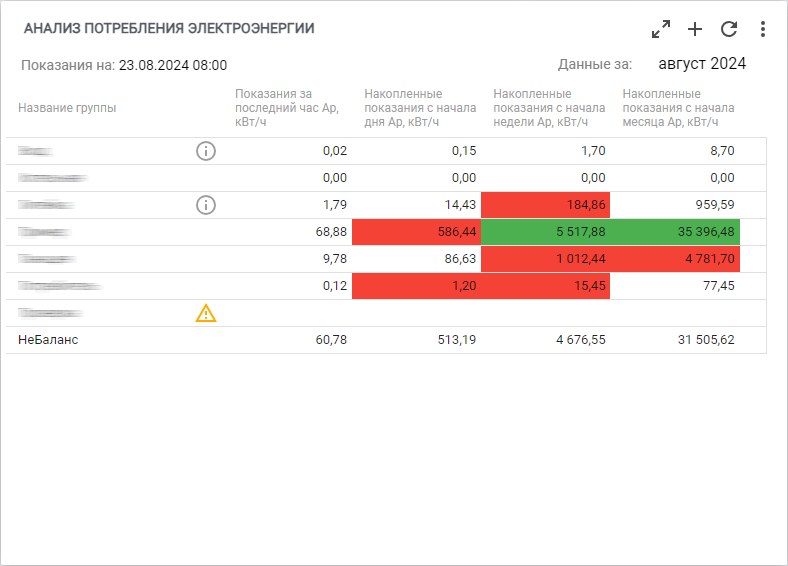The width and height of the screenshot is (788, 566).
Task: Click the value 513,19
Action: (x=457, y=340)
